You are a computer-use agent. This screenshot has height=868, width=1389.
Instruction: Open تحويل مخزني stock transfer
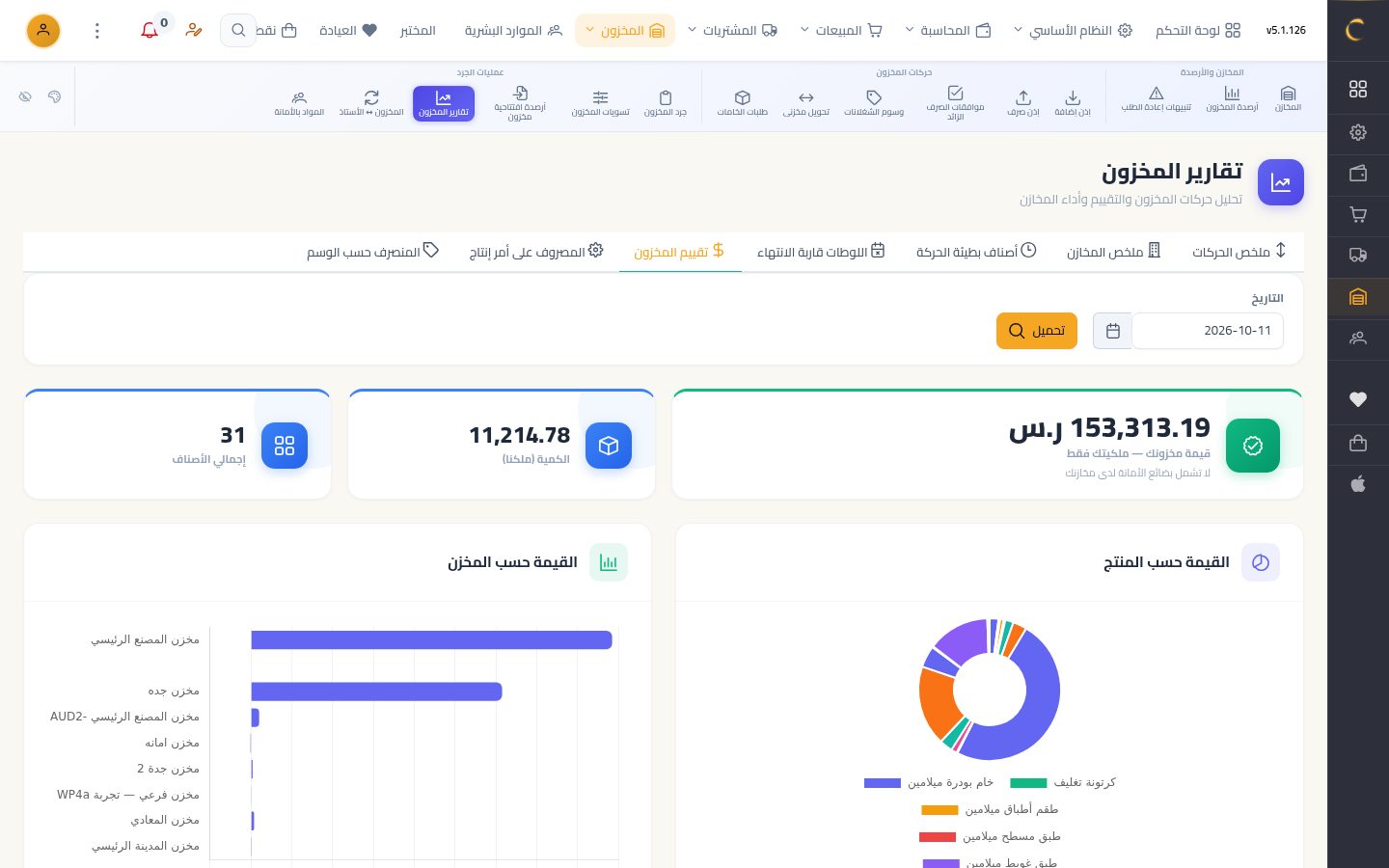point(806,103)
